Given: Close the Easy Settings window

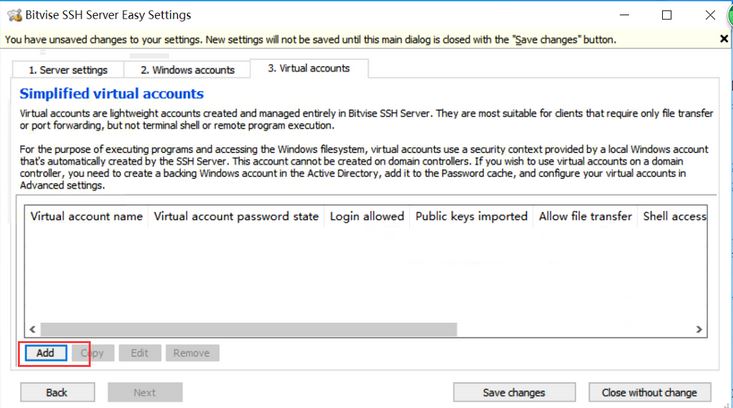Looking at the screenshot, I should [710, 15].
